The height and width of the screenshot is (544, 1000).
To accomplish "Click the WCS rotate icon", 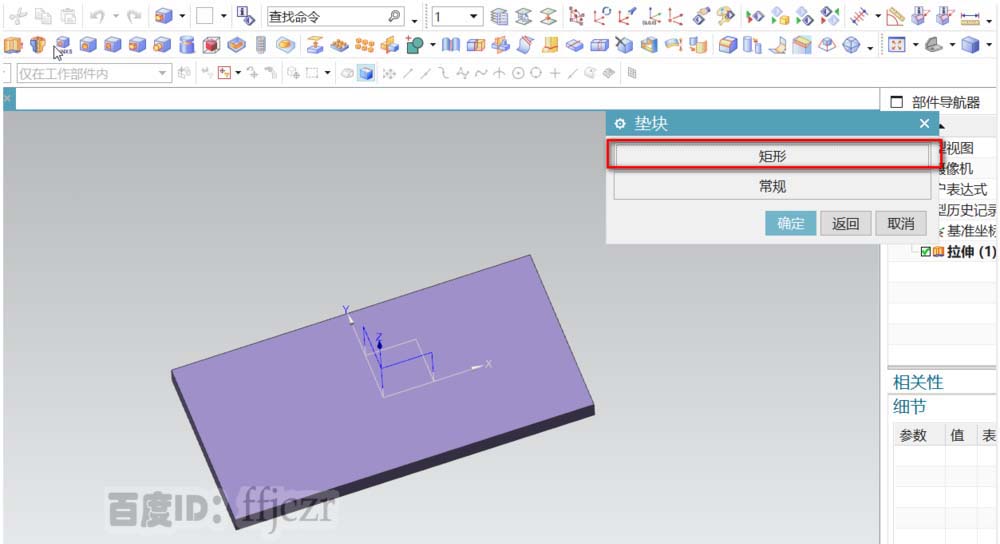I will pos(601,16).
